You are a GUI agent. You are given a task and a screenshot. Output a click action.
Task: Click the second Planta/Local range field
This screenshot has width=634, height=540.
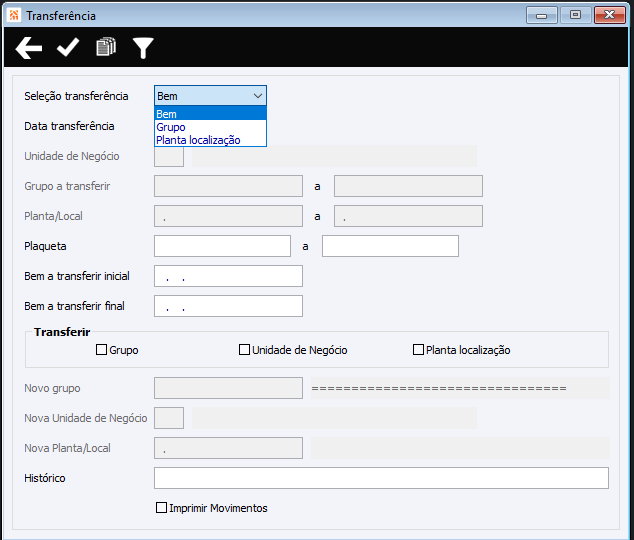tap(408, 216)
